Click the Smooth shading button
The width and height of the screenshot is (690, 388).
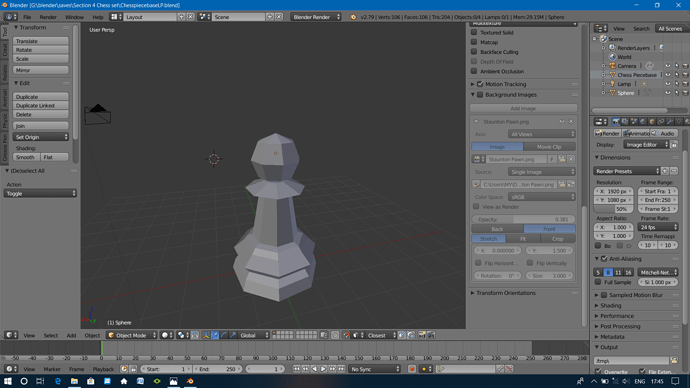tap(26, 157)
